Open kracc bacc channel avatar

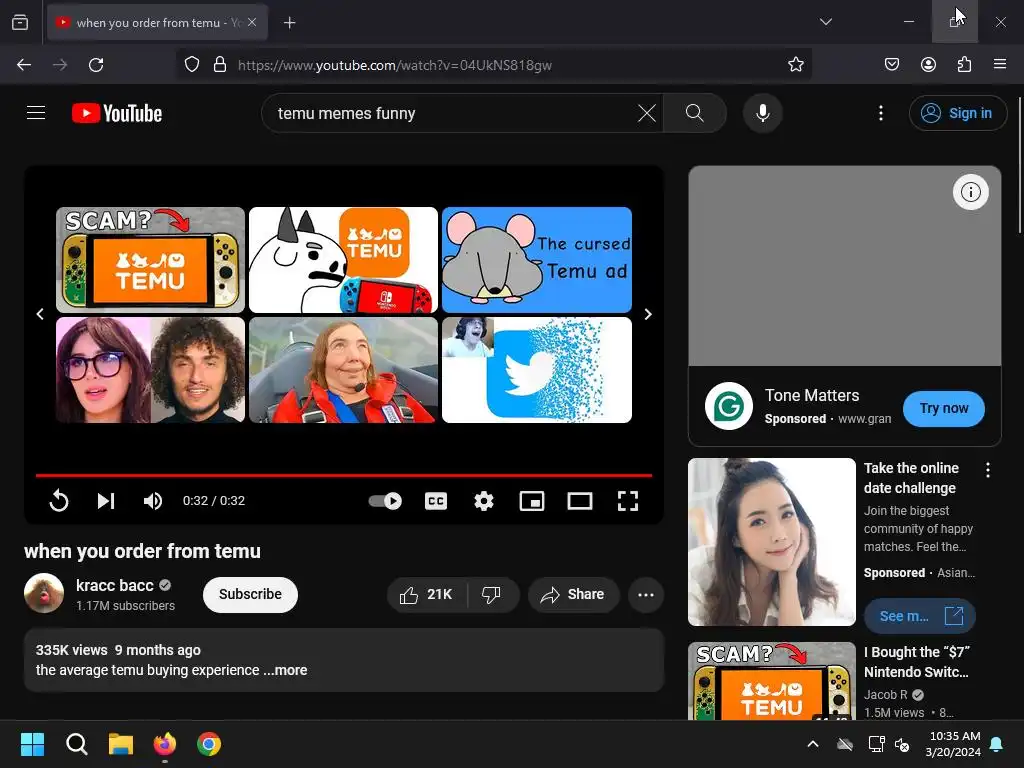click(44, 593)
